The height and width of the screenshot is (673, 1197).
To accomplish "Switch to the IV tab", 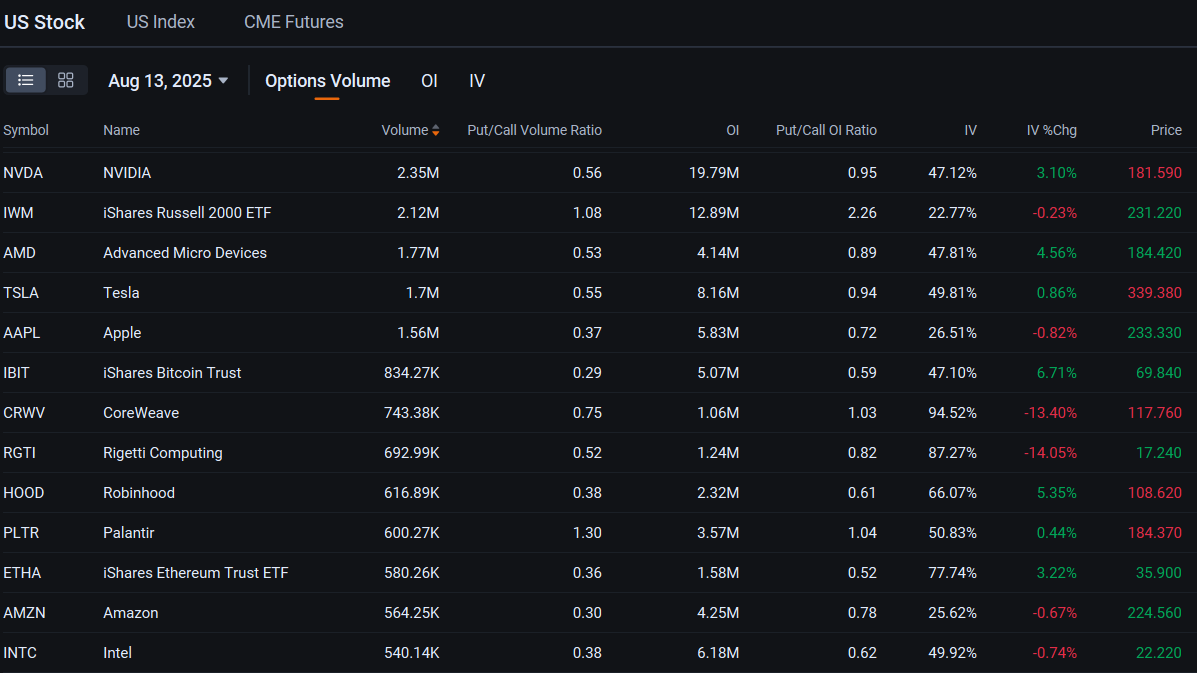I will [477, 81].
